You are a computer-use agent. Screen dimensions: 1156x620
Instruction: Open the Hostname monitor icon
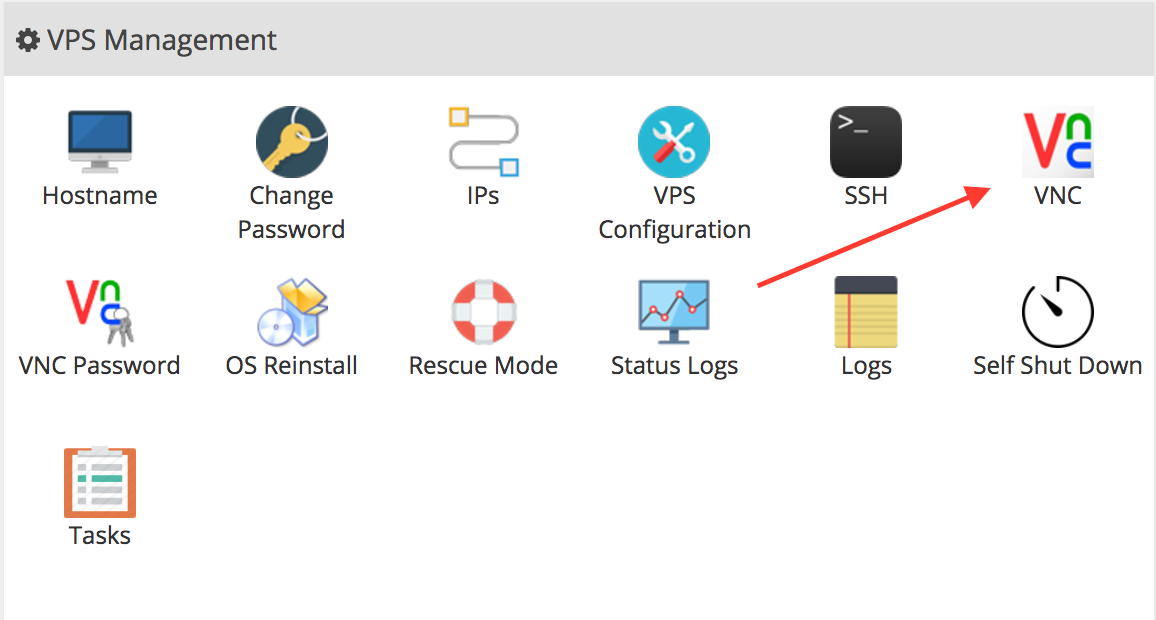[x=100, y=142]
